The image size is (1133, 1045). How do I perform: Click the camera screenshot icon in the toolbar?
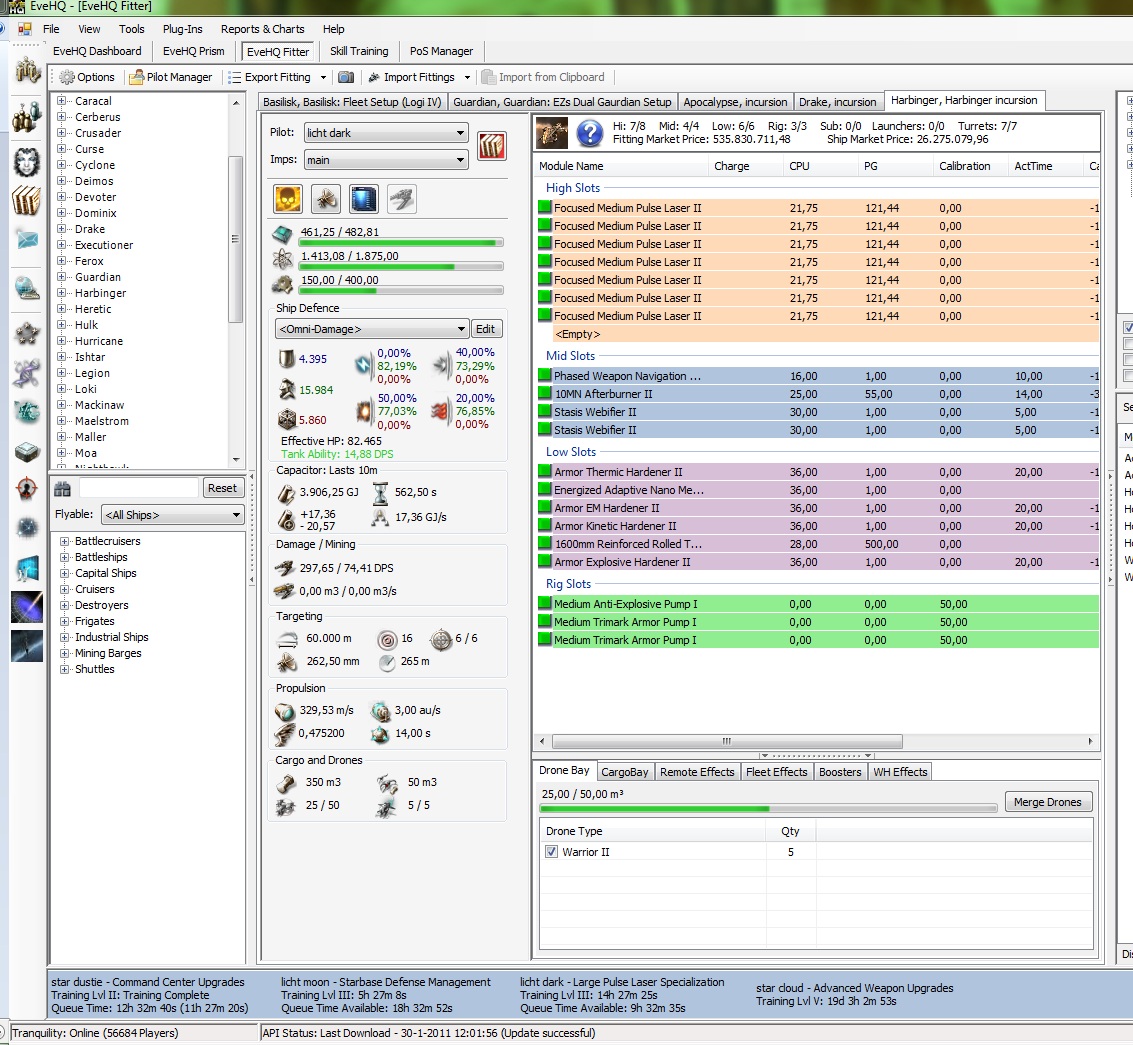(346, 77)
